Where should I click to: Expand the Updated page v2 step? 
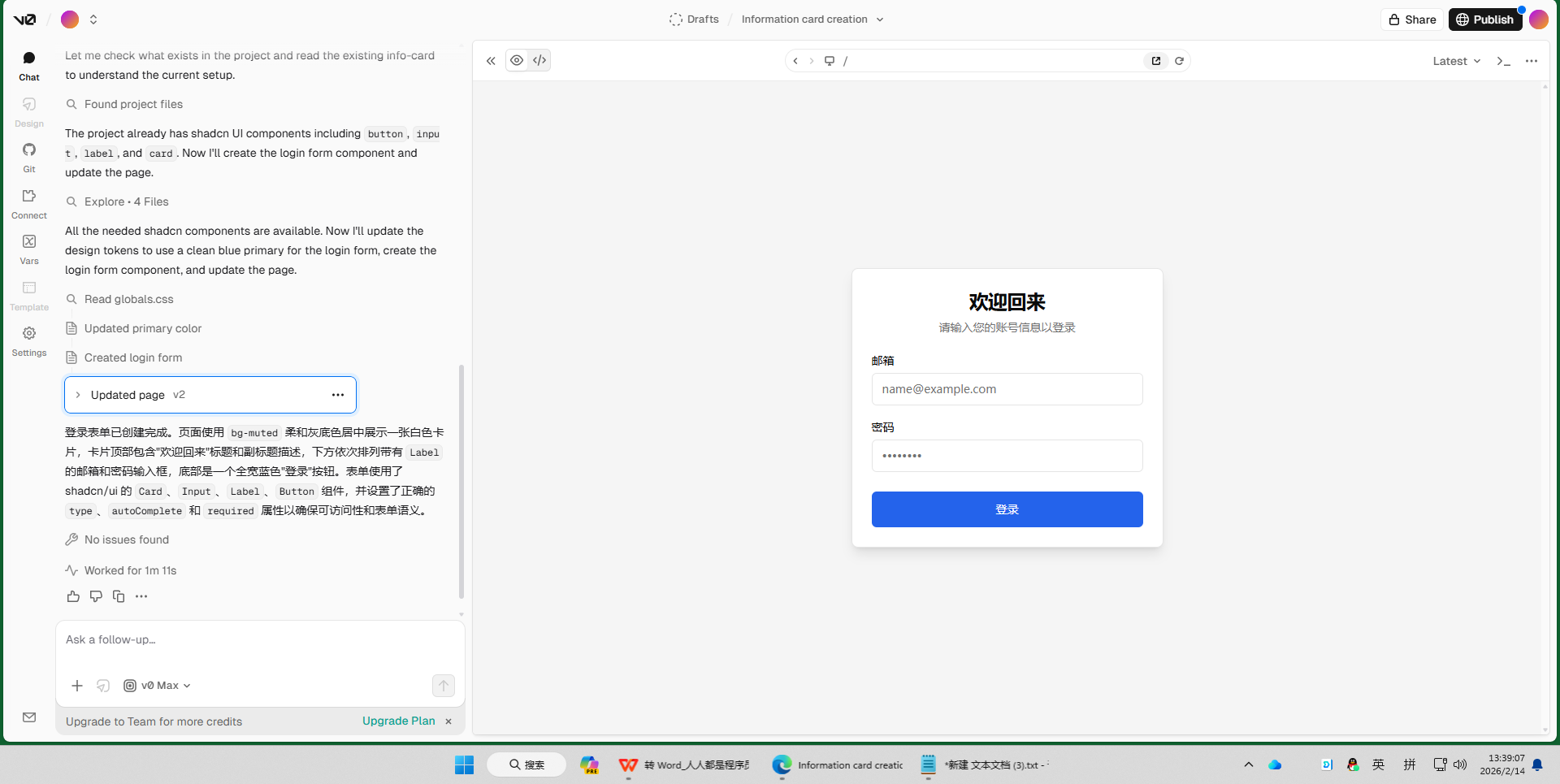coord(78,395)
